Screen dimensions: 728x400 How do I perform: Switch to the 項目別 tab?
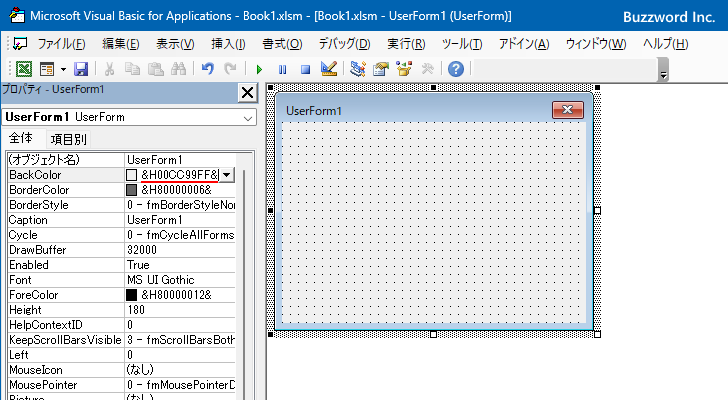coord(68,139)
